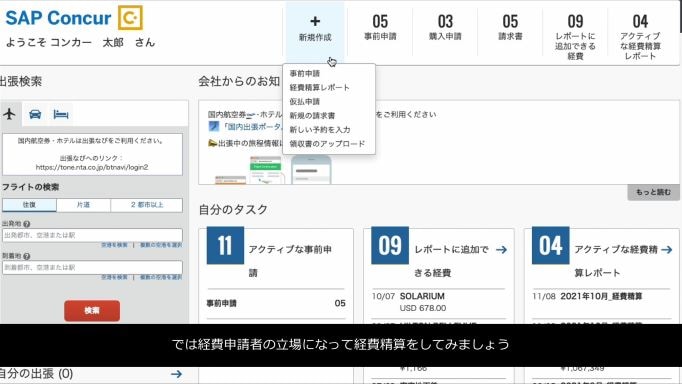Image resolution: width=682 pixels, height=384 pixels.
Task: Open the 05 請求書 header counter
Action: (510, 28)
